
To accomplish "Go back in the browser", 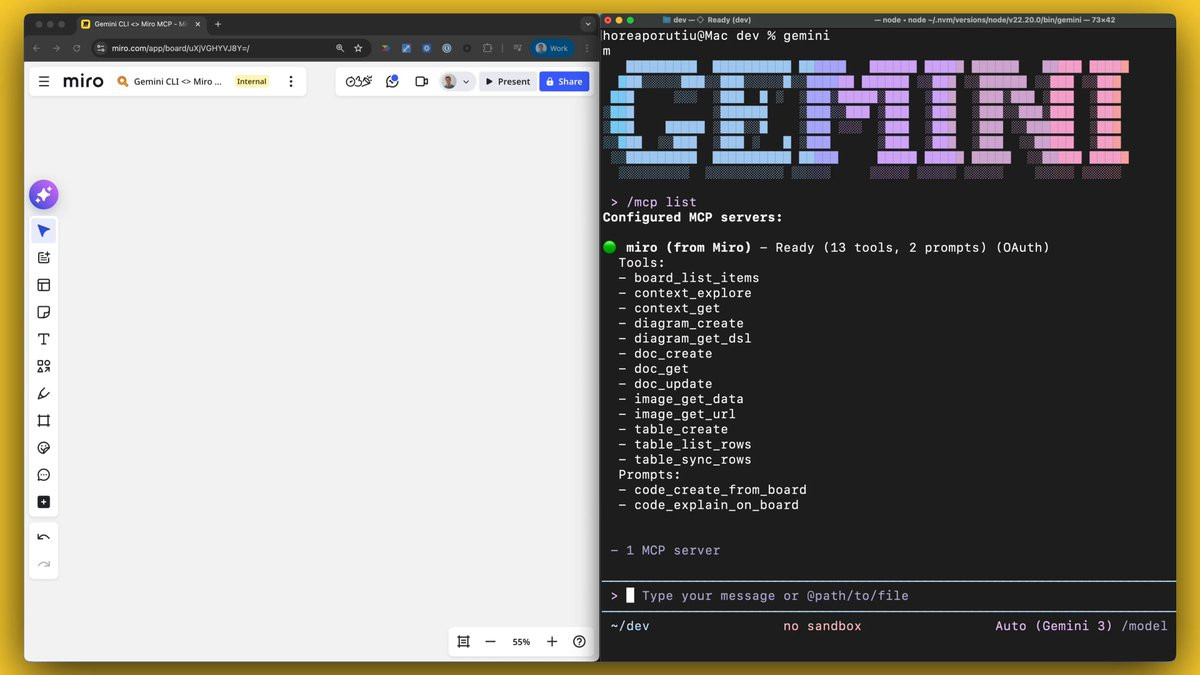I will point(37,48).
